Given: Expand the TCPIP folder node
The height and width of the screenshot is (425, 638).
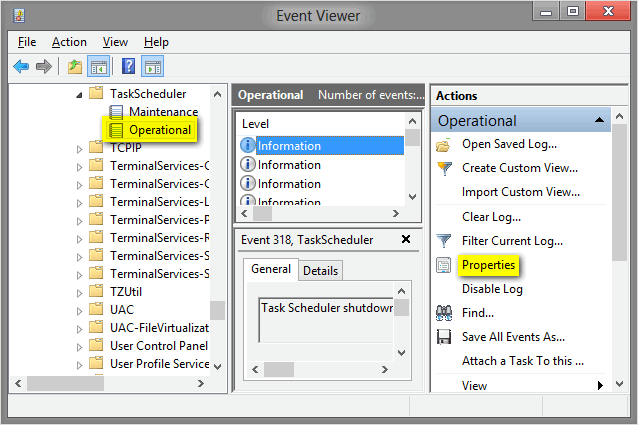Looking at the screenshot, I should [x=80, y=148].
